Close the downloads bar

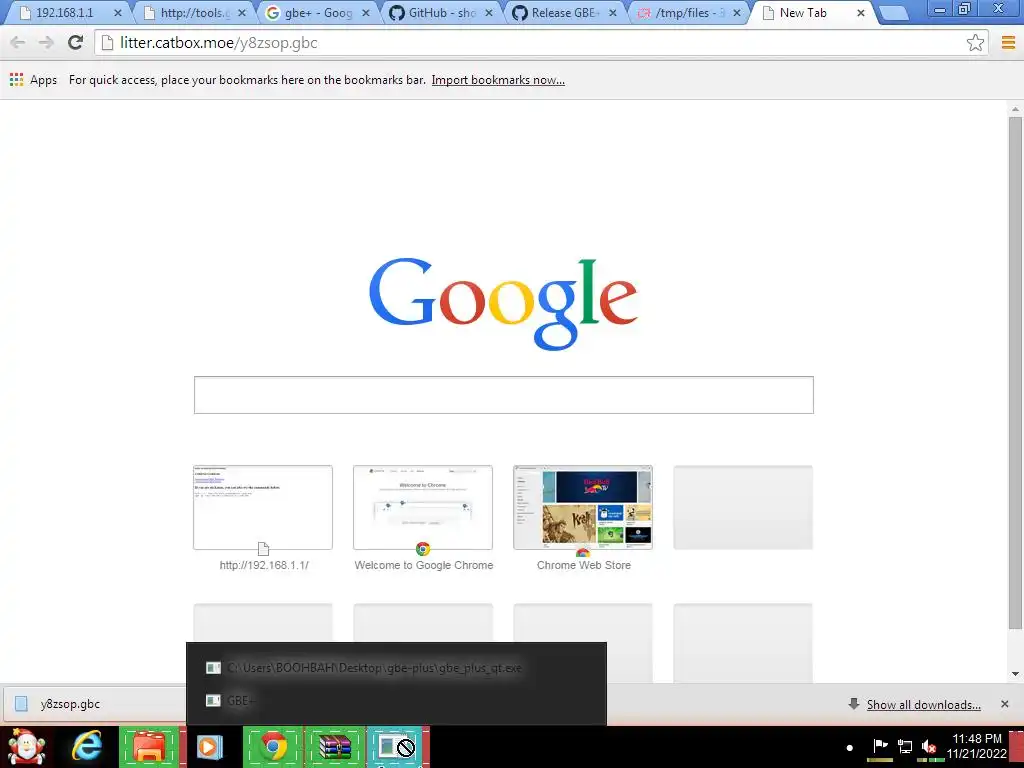(x=1004, y=704)
